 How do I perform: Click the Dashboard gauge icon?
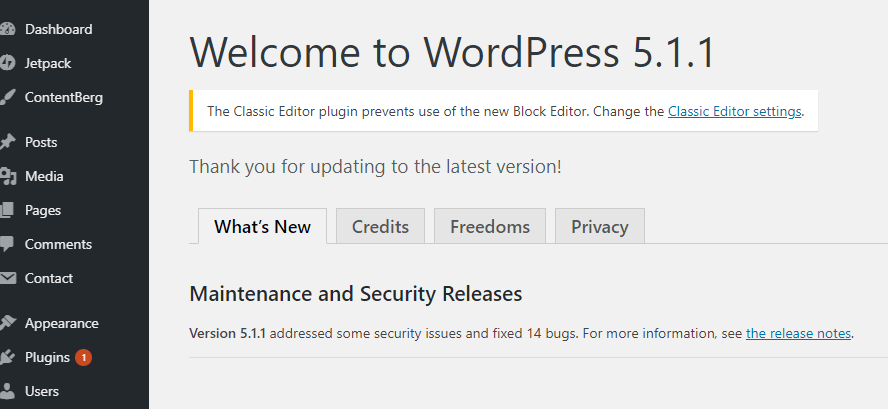(6, 29)
